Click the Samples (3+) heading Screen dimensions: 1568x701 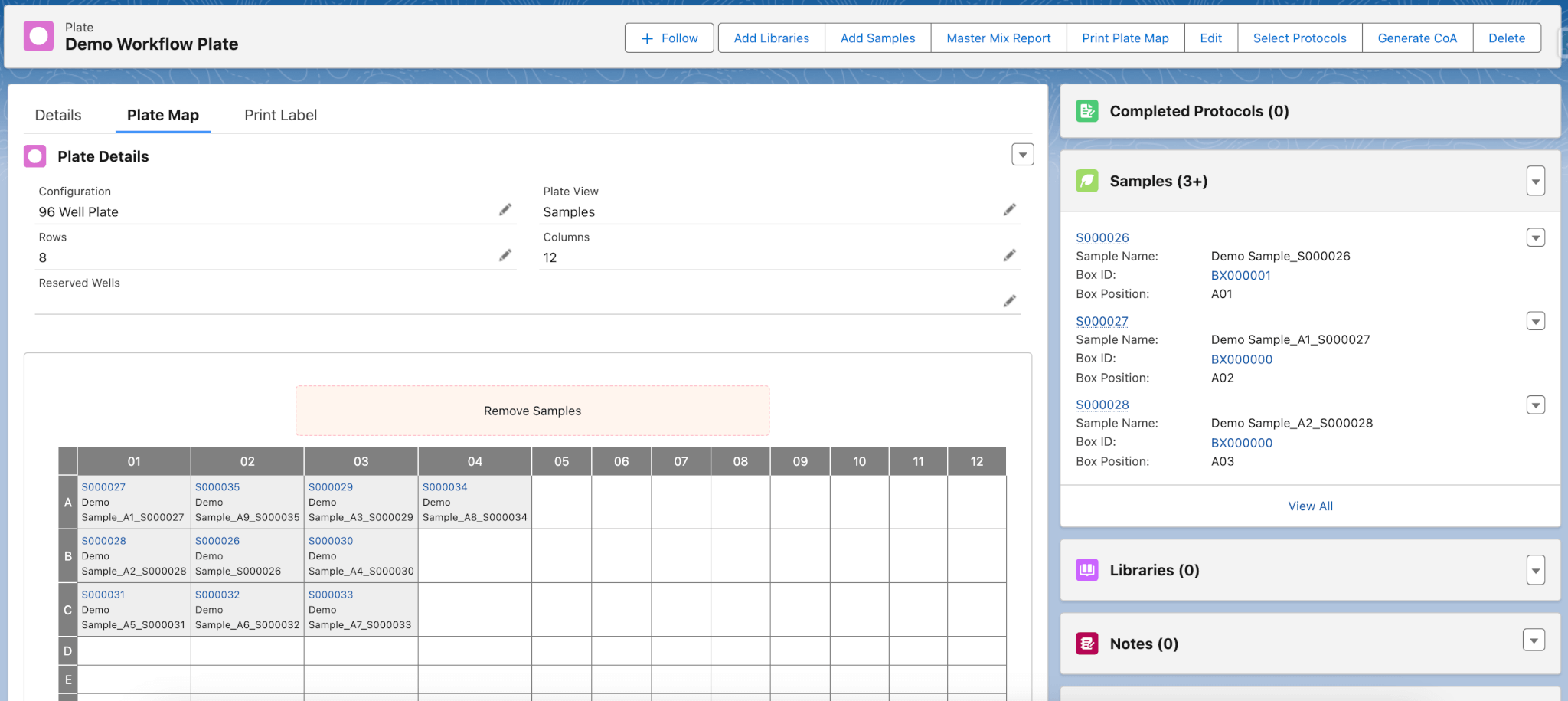pos(1158,181)
